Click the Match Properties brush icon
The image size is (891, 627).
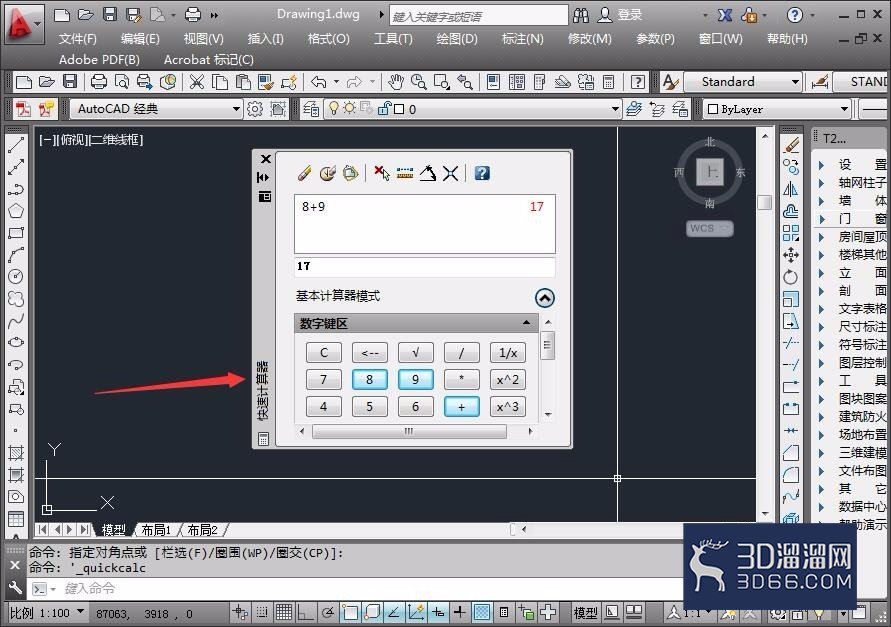[x=265, y=82]
